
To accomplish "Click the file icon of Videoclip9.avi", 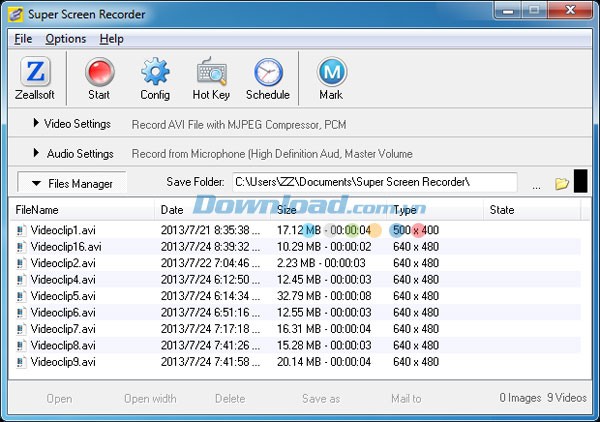I will point(21,362).
